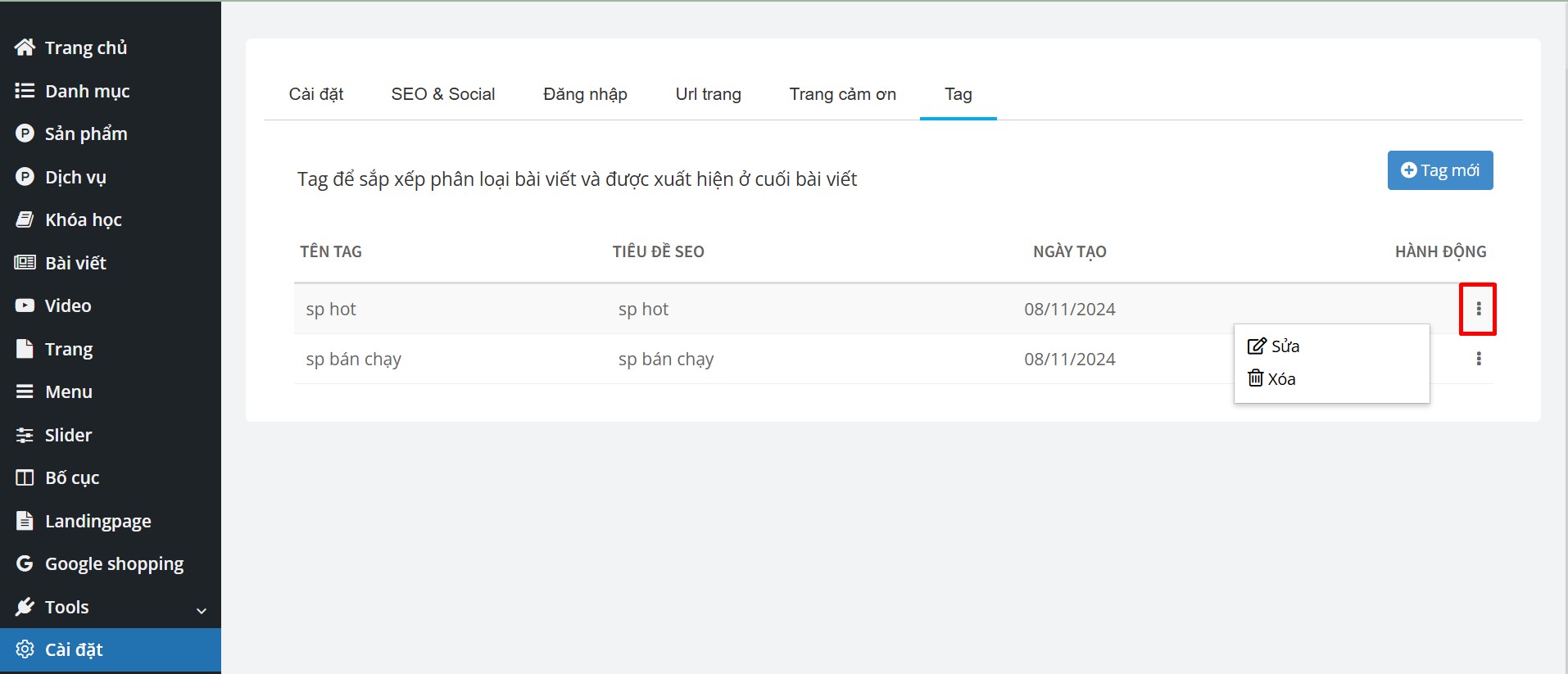Click the Slider adjustment icon in sidebar
Viewport: 1568px width, 674px height.
pos(25,435)
